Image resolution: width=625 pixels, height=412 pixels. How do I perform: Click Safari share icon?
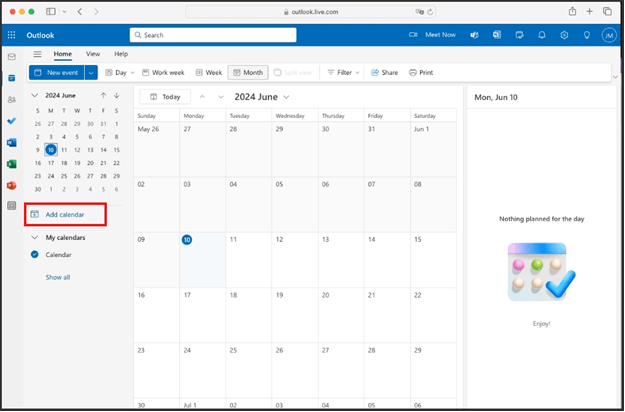pyautogui.click(x=572, y=12)
